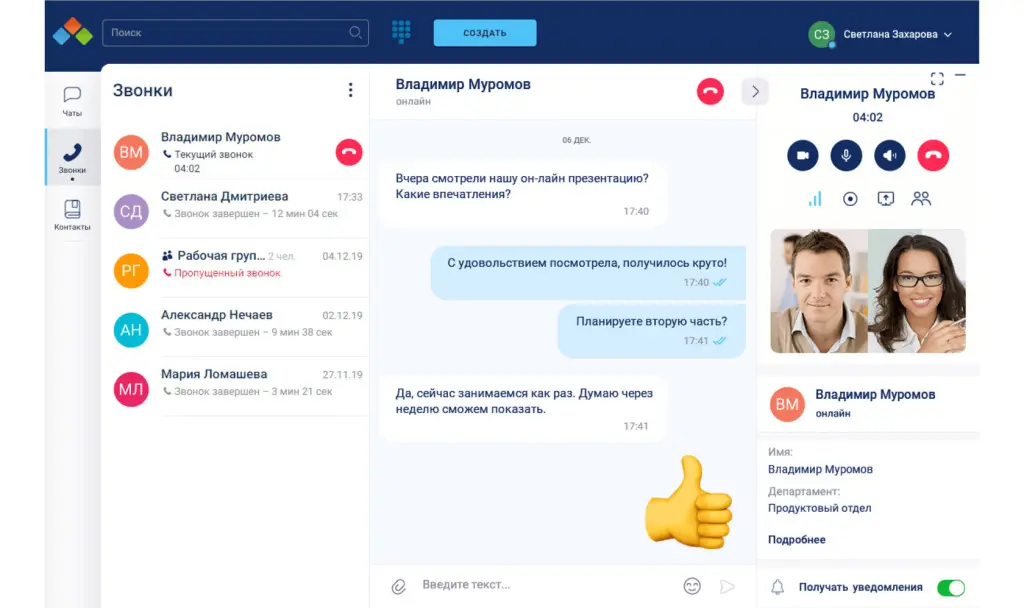Viewport: 1024px width, 608px height.
Task: Open the dial pad grid icon
Action: pyautogui.click(x=401, y=31)
